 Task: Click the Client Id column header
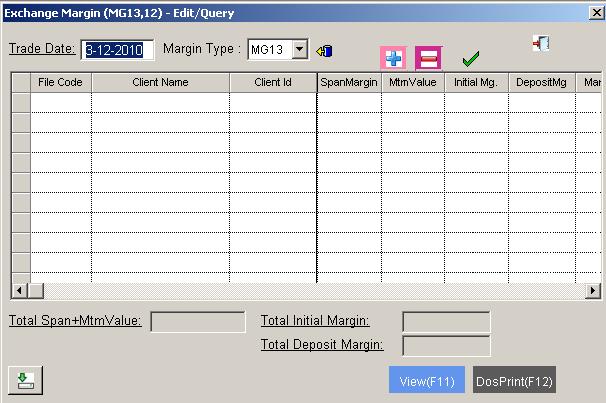(x=273, y=82)
